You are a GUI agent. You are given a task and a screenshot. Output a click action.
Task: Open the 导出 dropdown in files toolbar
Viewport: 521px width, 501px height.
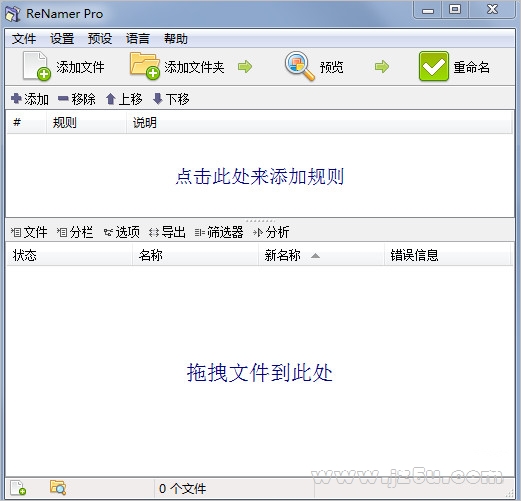(167, 232)
